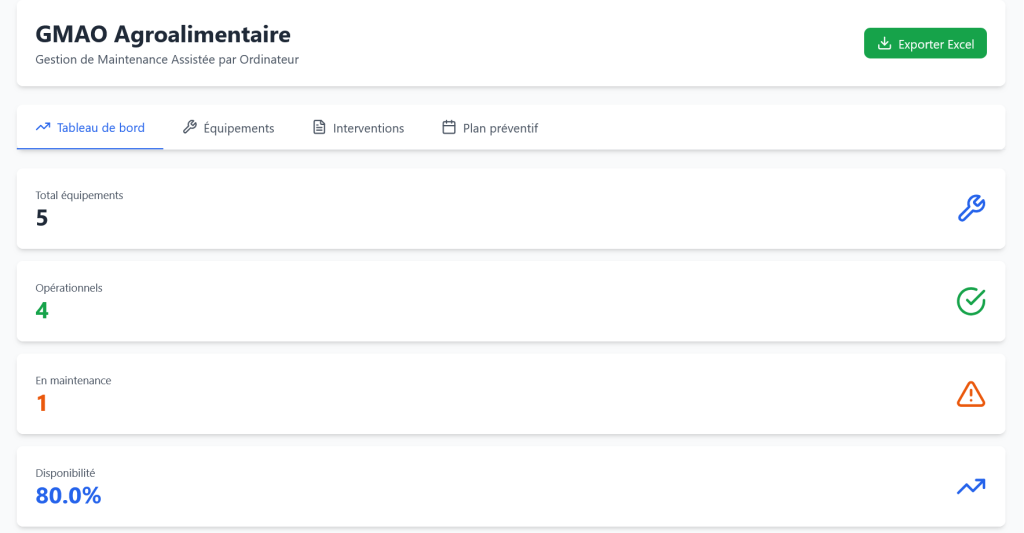This screenshot has width=1024, height=533.
Task: Click the blue trending arrow in Disponibilité card
Action: click(x=971, y=487)
